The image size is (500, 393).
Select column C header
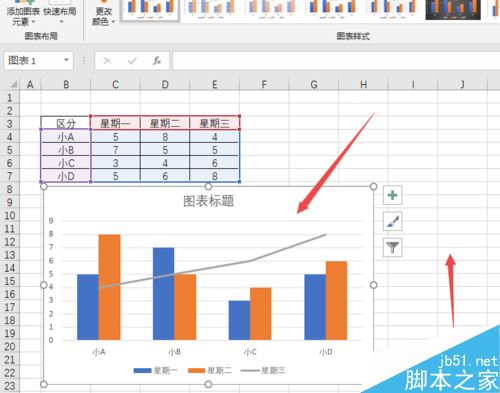tap(115, 85)
